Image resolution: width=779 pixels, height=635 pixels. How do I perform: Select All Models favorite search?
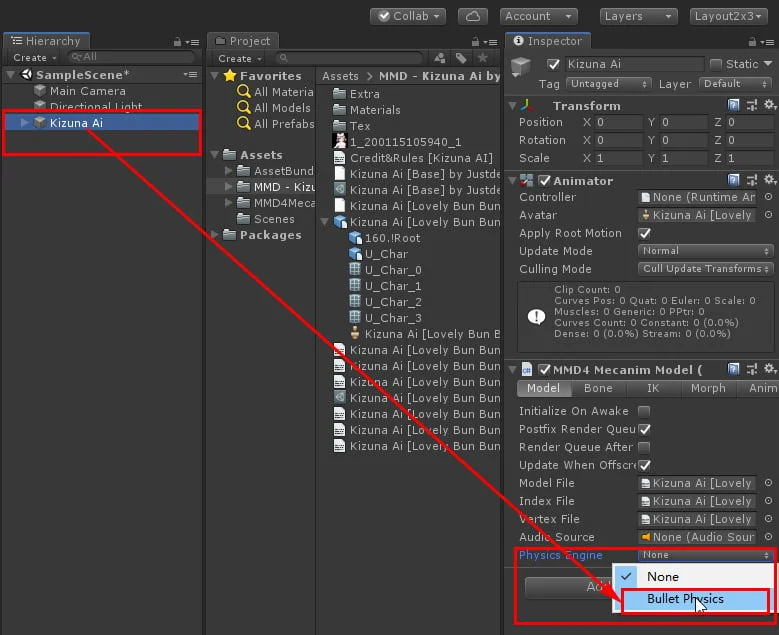(281, 108)
